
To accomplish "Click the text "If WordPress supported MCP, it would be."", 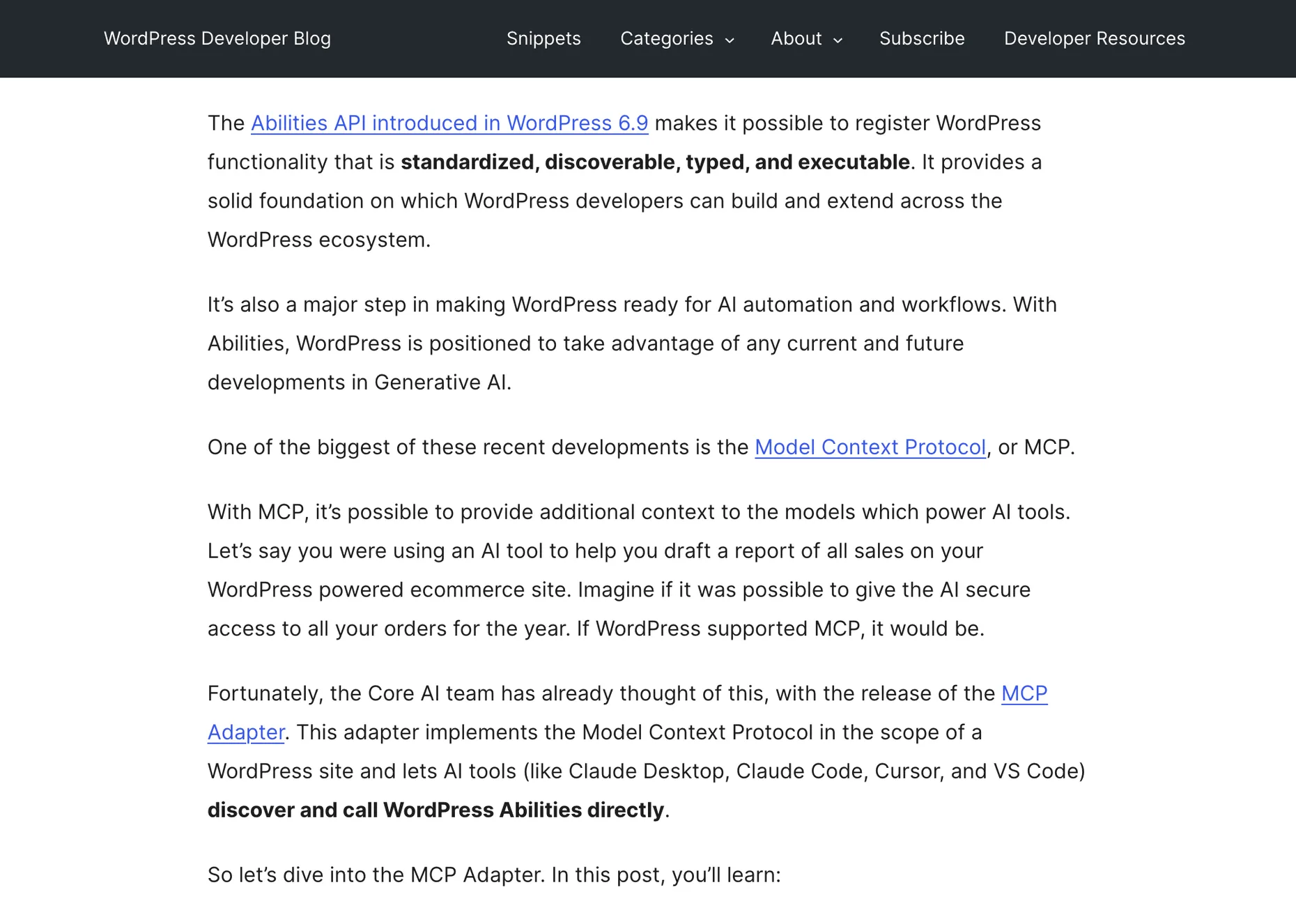I will (x=780, y=629).
